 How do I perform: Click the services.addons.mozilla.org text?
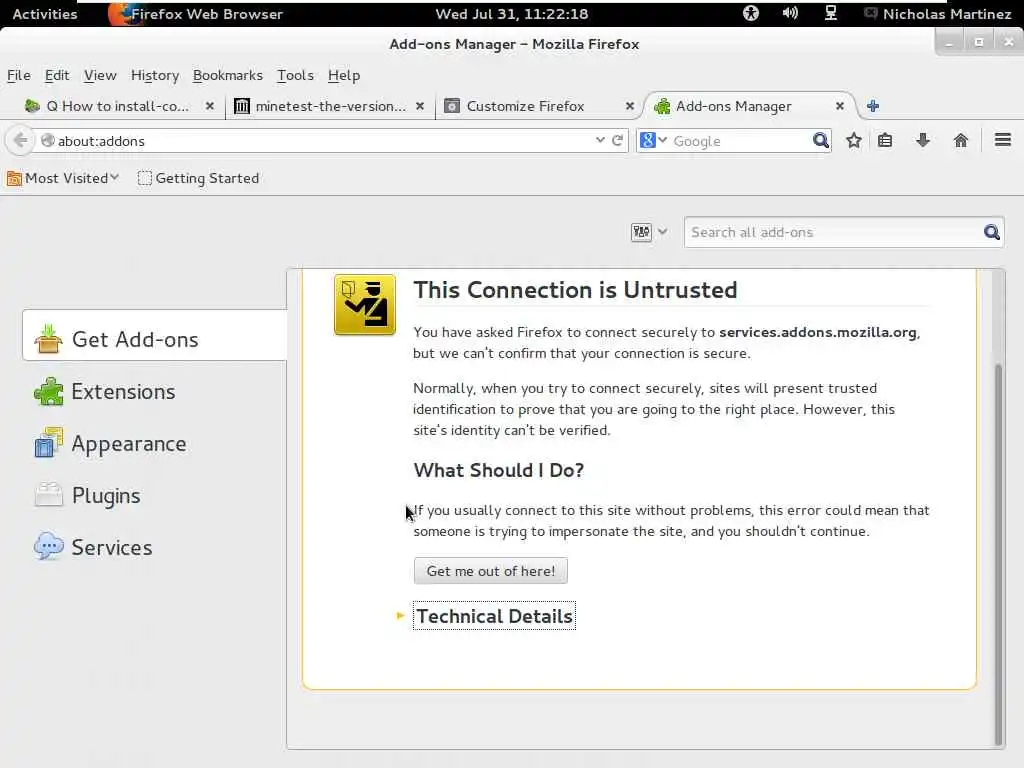(818, 332)
